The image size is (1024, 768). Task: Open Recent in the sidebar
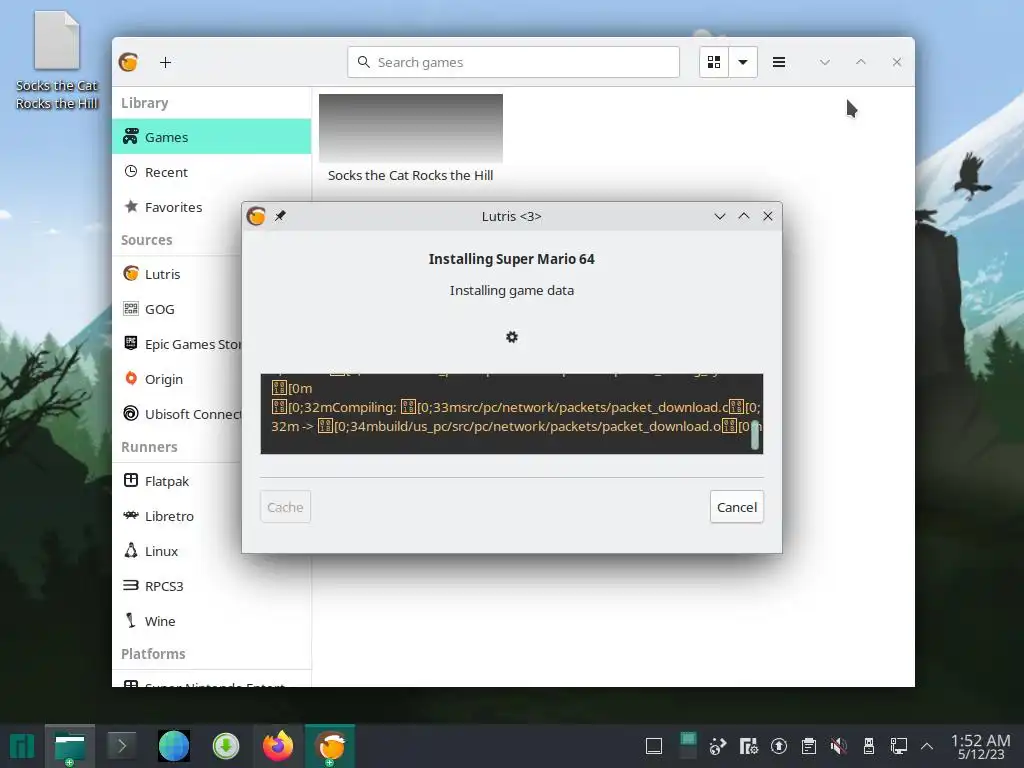coord(212,172)
